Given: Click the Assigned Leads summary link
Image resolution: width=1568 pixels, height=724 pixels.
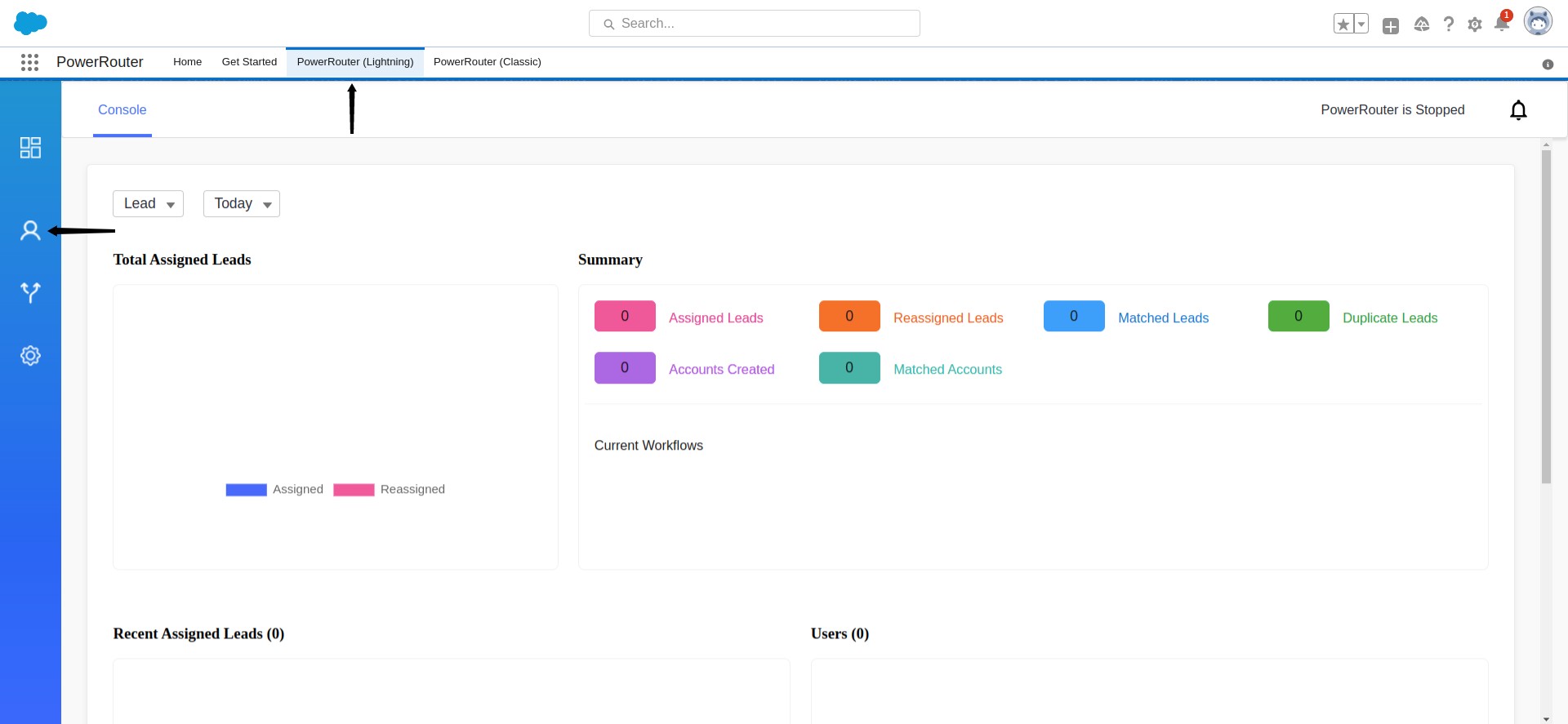Looking at the screenshot, I should coord(715,318).
